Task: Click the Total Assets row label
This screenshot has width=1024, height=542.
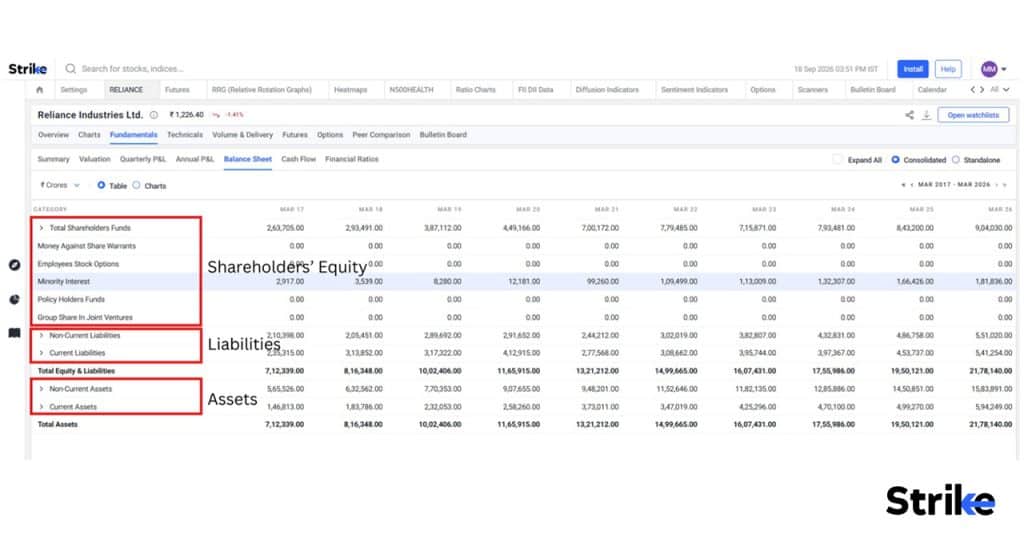Action: 57,424
